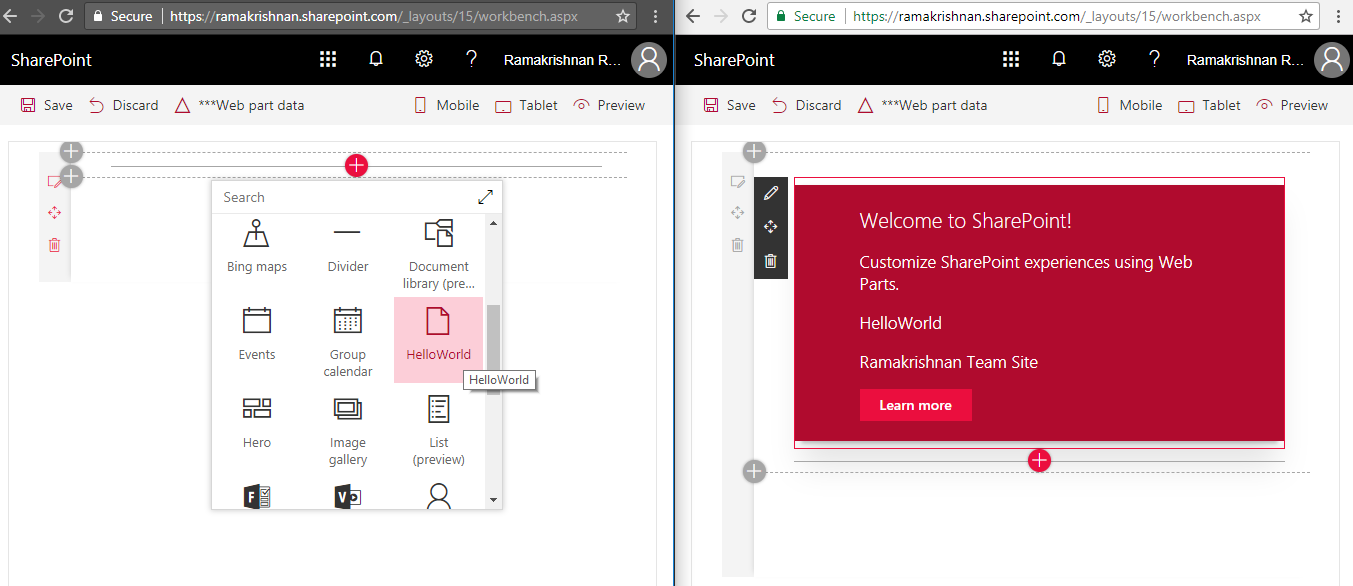Switch to Tablet view in left window

pyautogui.click(x=526, y=105)
